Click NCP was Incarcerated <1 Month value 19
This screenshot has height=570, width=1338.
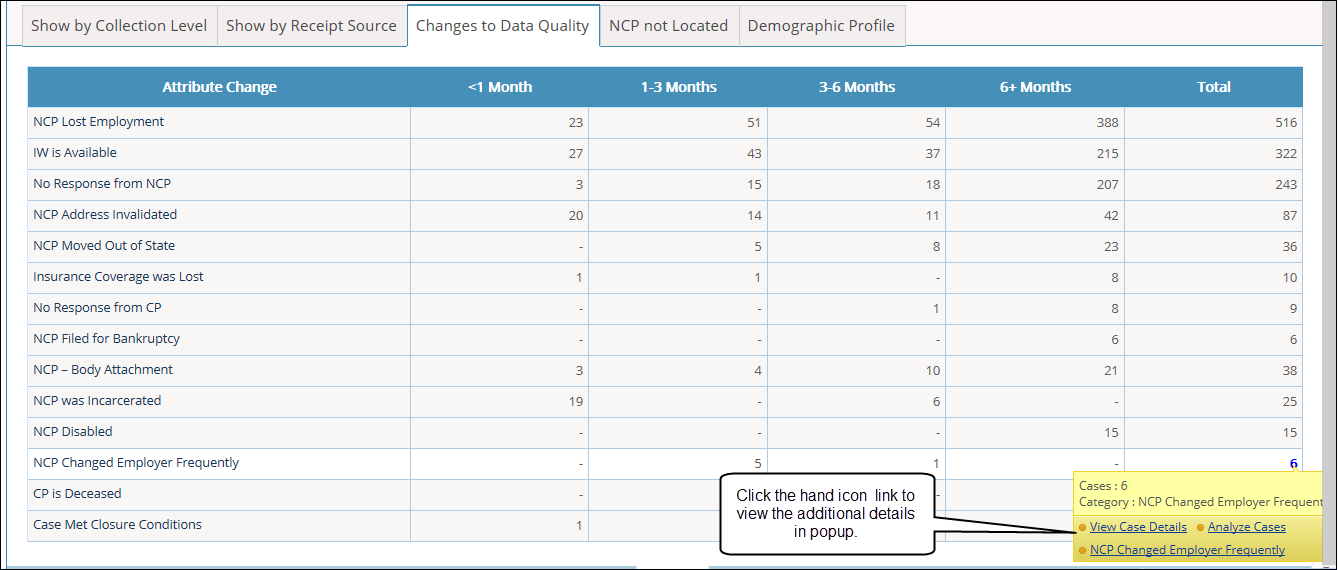pyautogui.click(x=575, y=402)
